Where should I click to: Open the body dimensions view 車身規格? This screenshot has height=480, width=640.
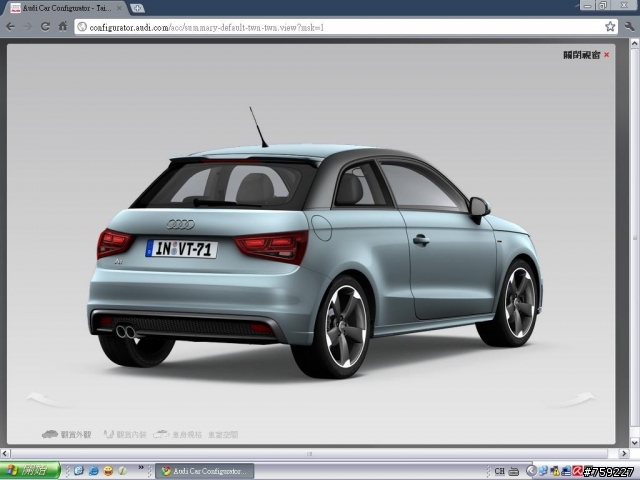(177, 435)
